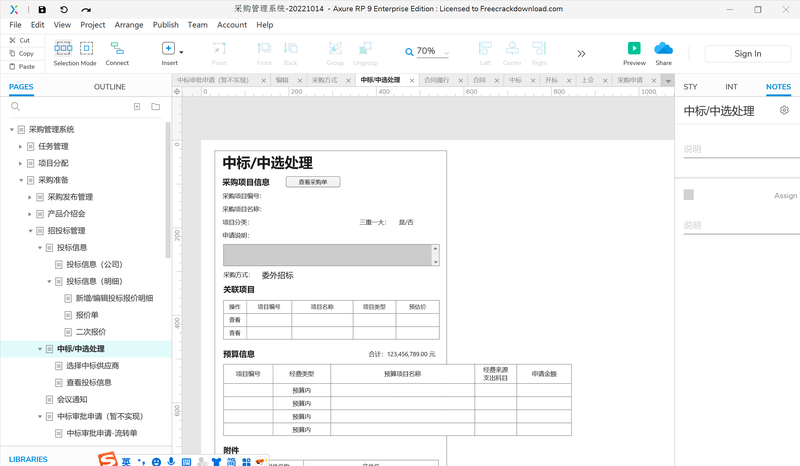Click the gray widget note swatch
This screenshot has height=466, width=800.
(689, 194)
